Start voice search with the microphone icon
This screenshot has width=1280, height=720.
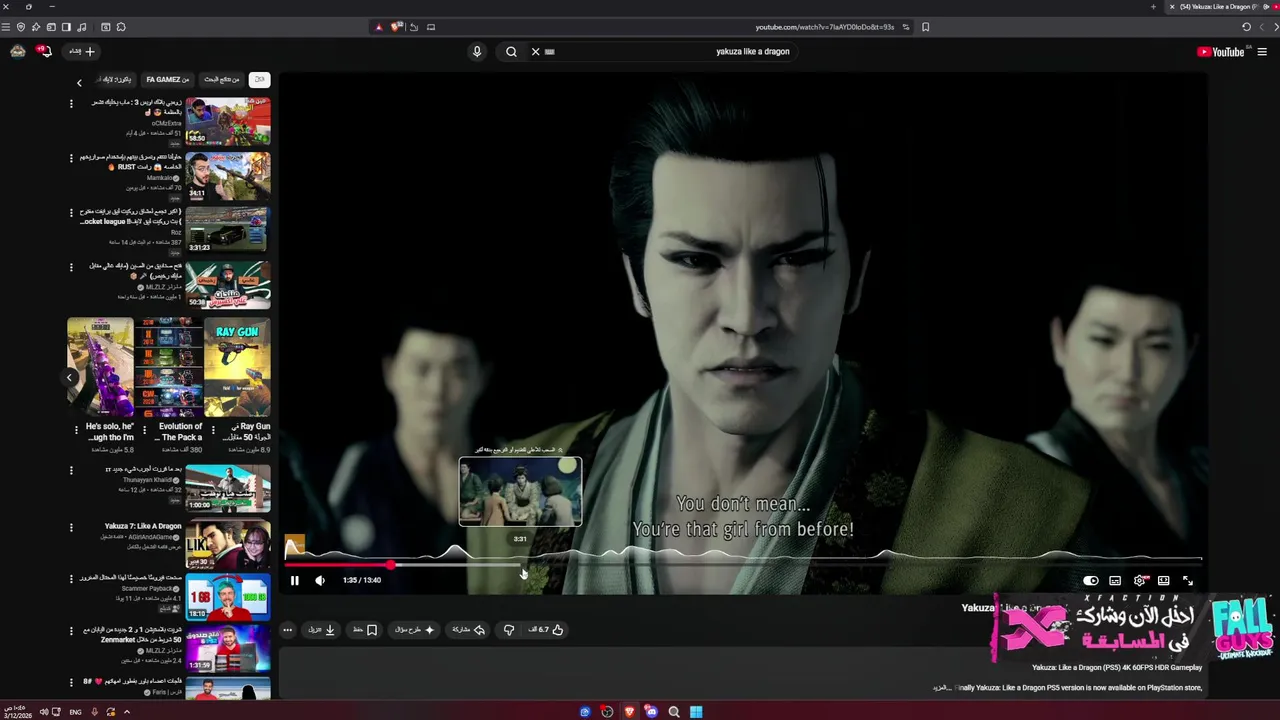pyautogui.click(x=477, y=52)
